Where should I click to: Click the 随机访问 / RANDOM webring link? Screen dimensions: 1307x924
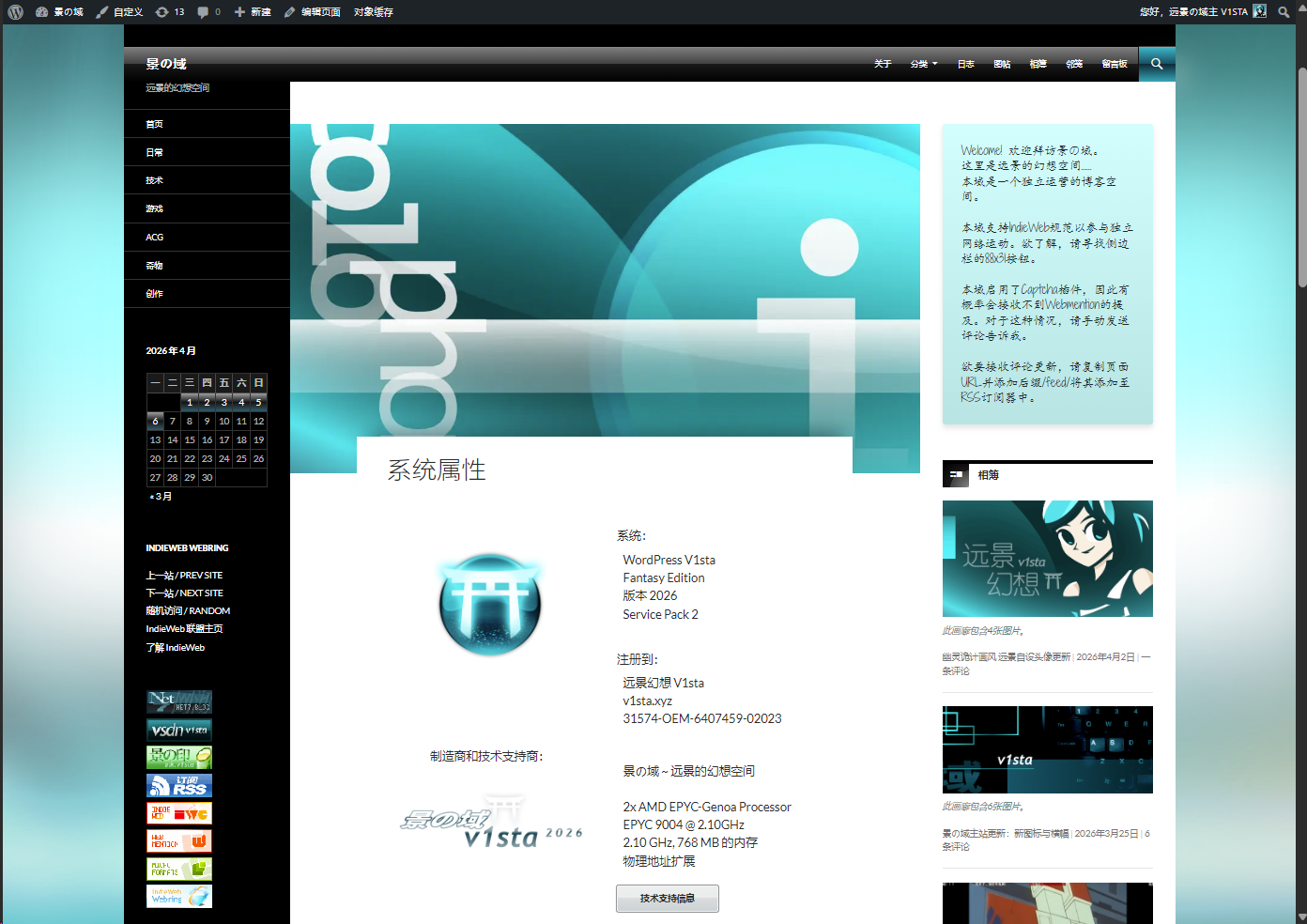tap(188, 611)
